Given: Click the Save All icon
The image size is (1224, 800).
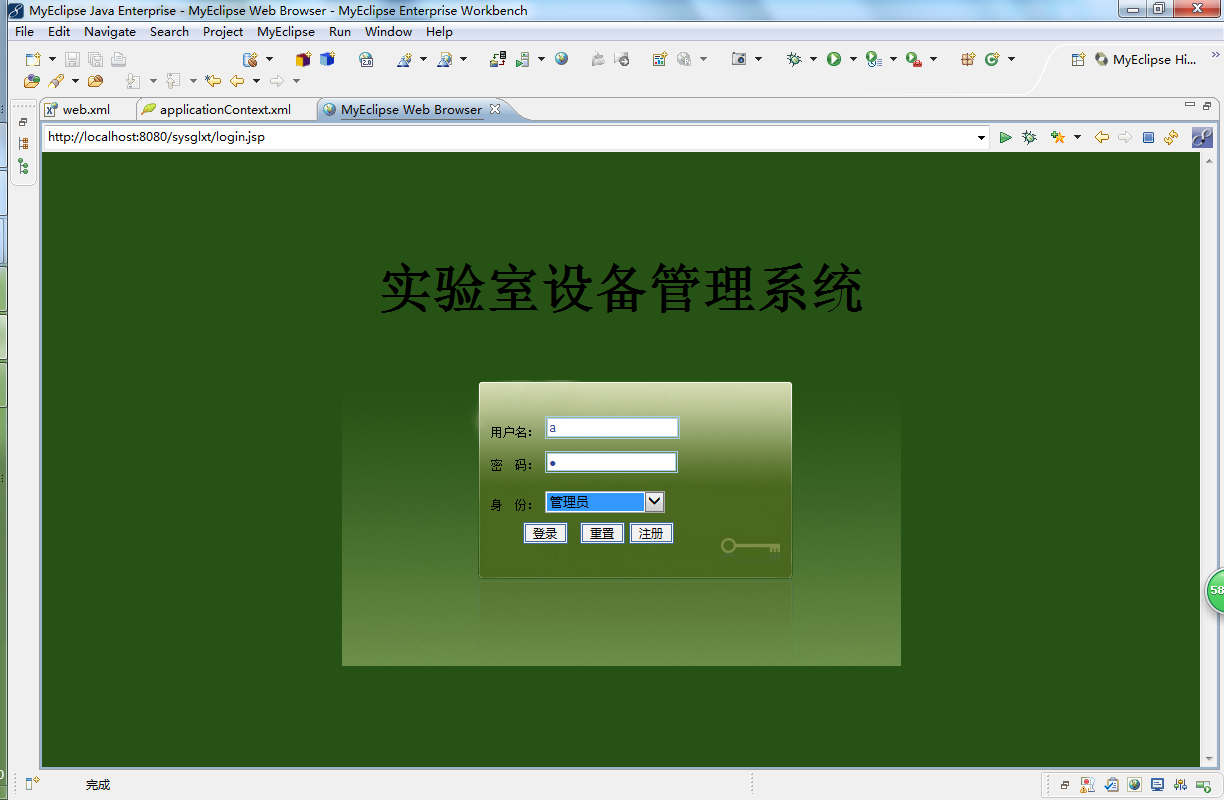Looking at the screenshot, I should [96, 60].
